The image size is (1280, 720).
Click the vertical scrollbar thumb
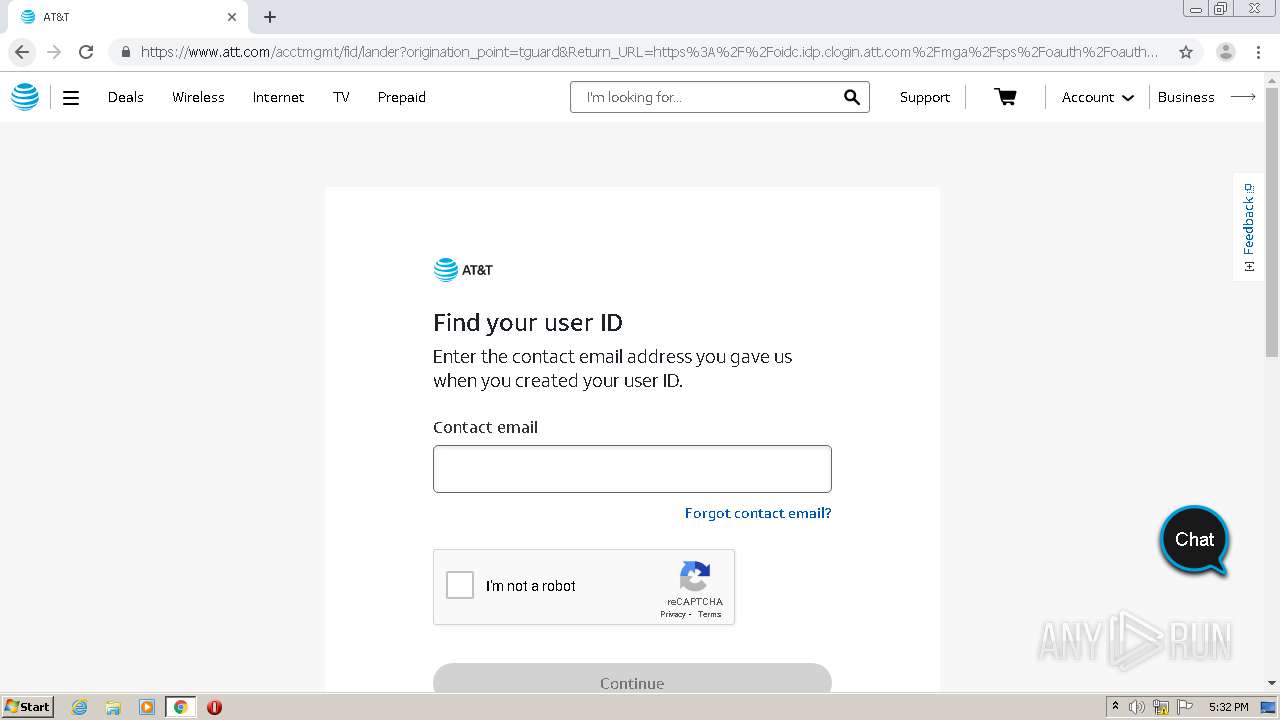tap(1272, 220)
